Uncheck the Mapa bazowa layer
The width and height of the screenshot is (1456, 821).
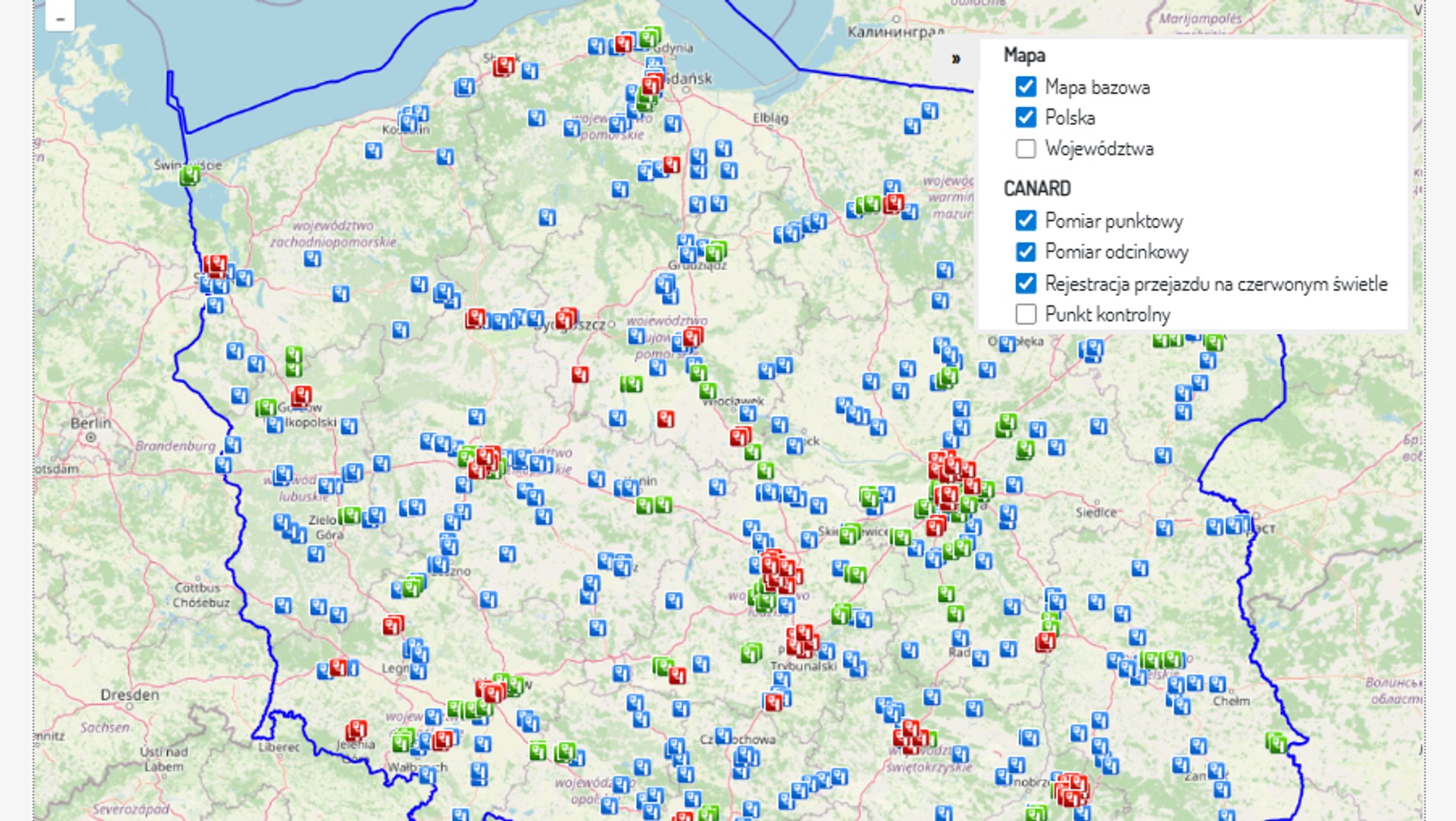click(x=1025, y=87)
